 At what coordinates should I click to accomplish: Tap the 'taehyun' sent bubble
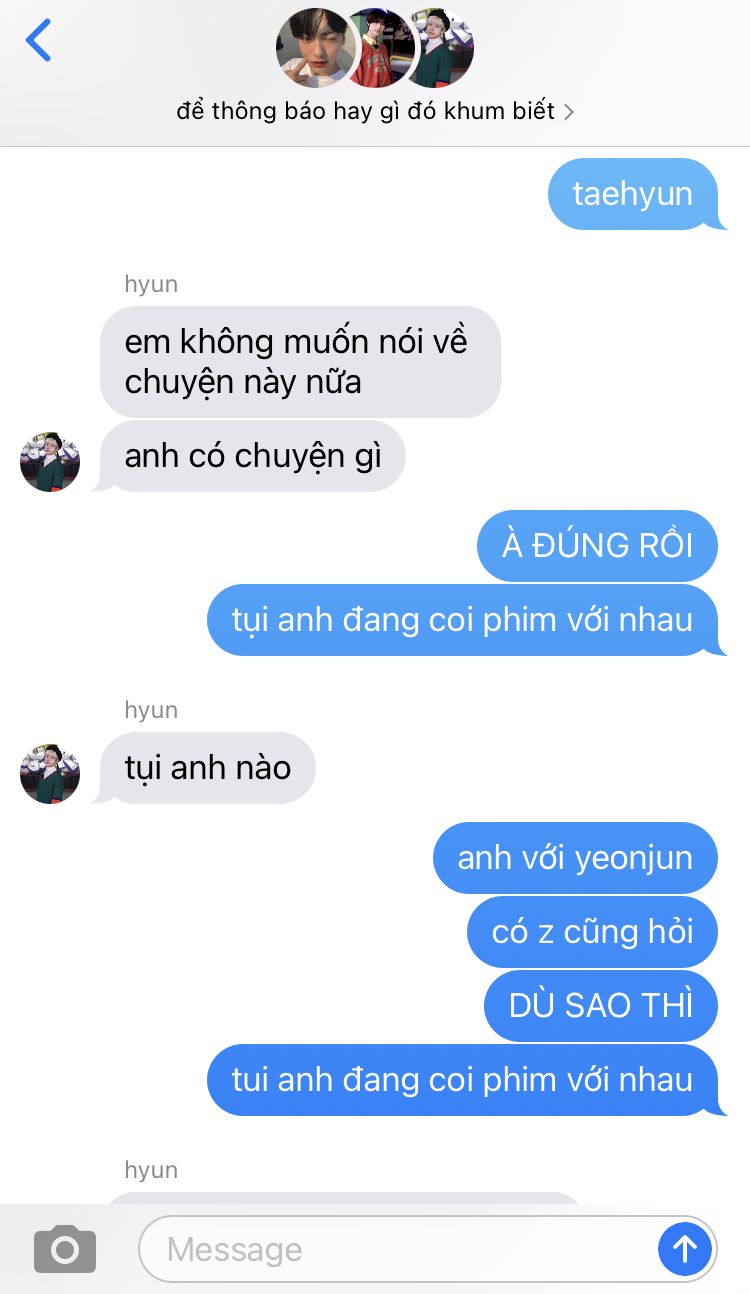point(633,194)
